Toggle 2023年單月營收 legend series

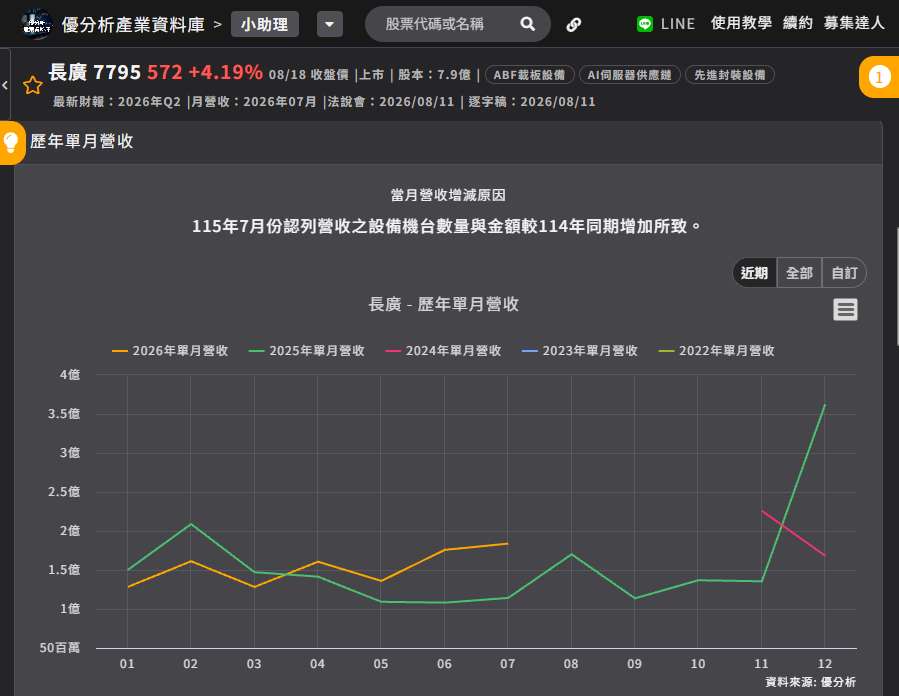point(580,350)
